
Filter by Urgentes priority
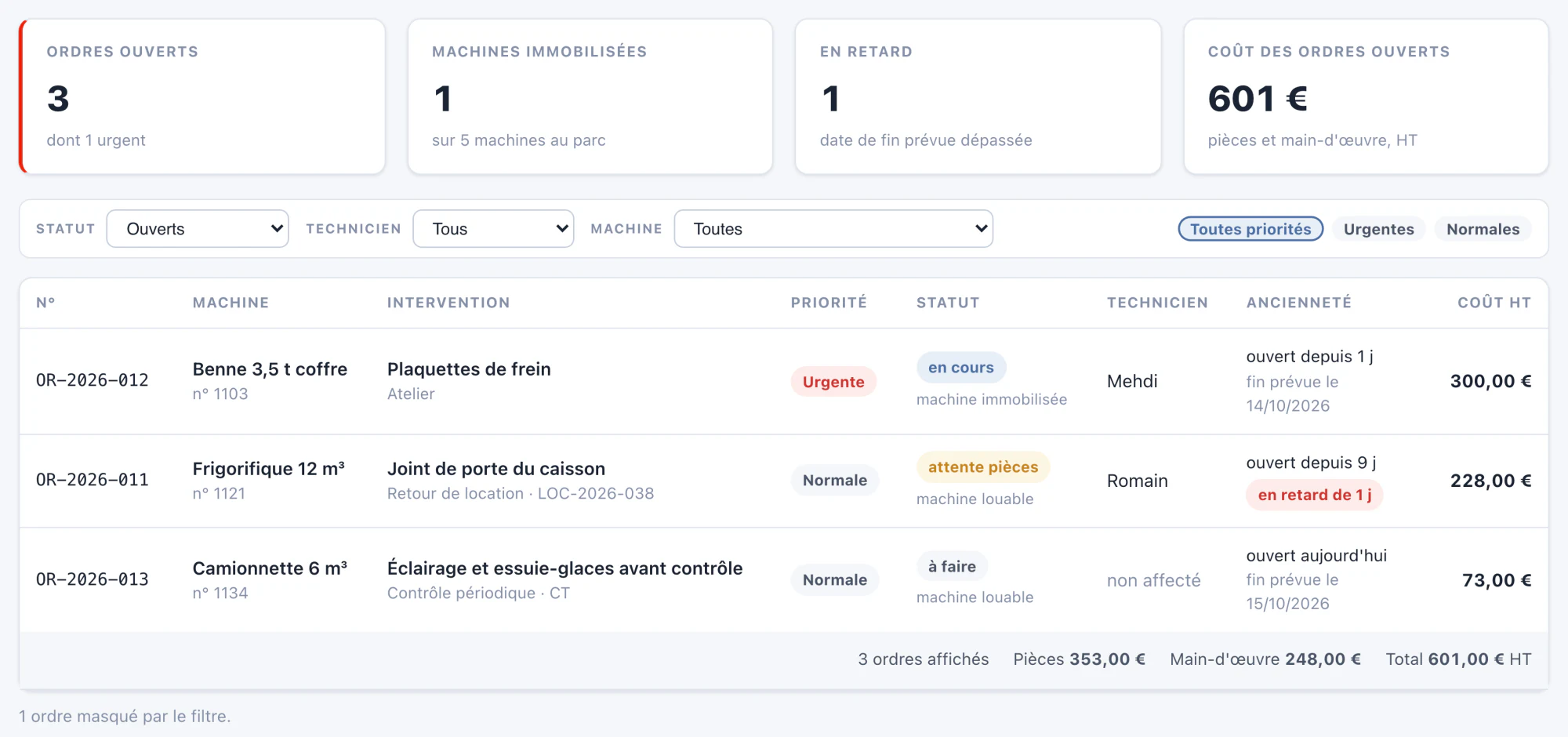tap(1379, 229)
